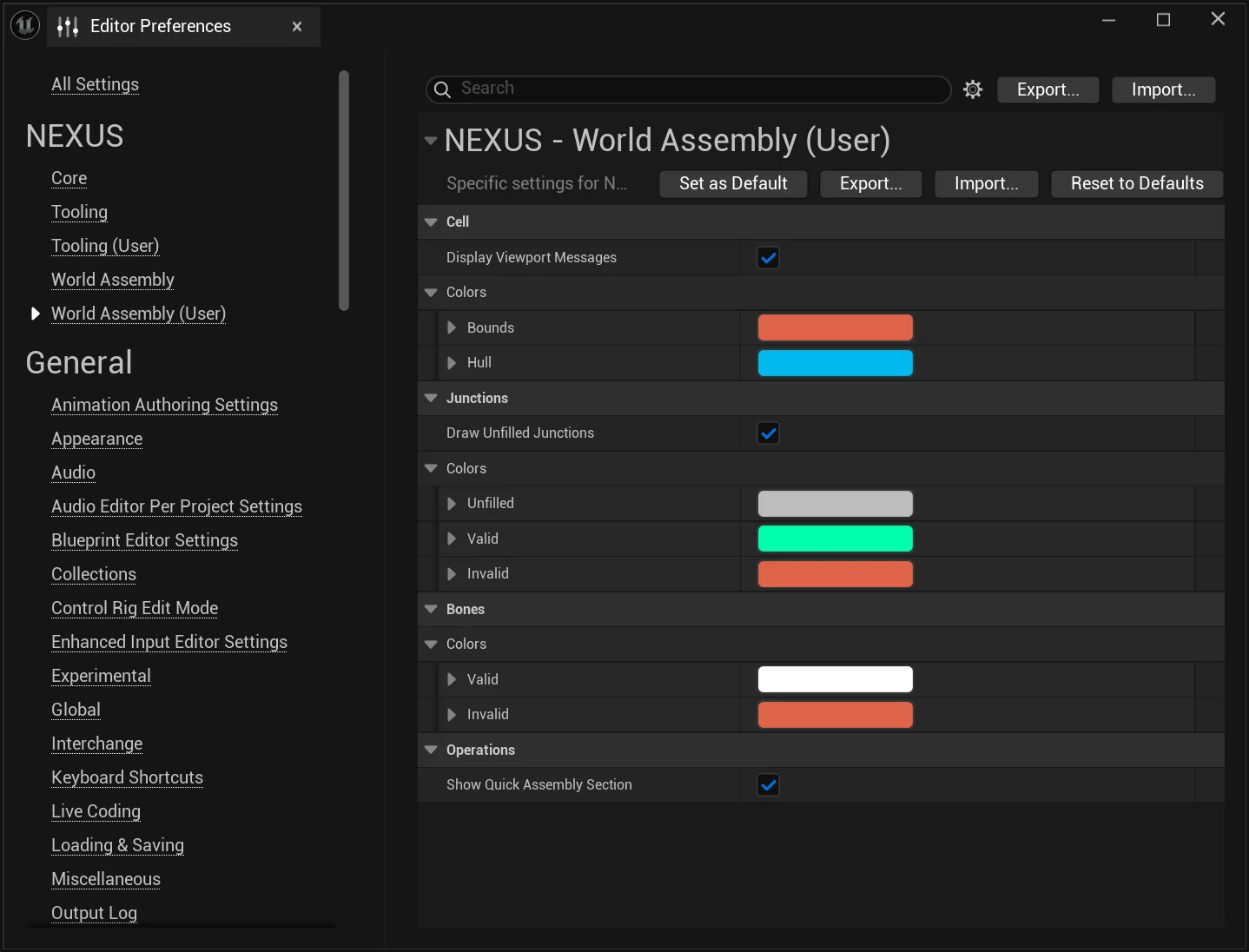Collapse the Colors group under Junctions

pyautogui.click(x=431, y=468)
